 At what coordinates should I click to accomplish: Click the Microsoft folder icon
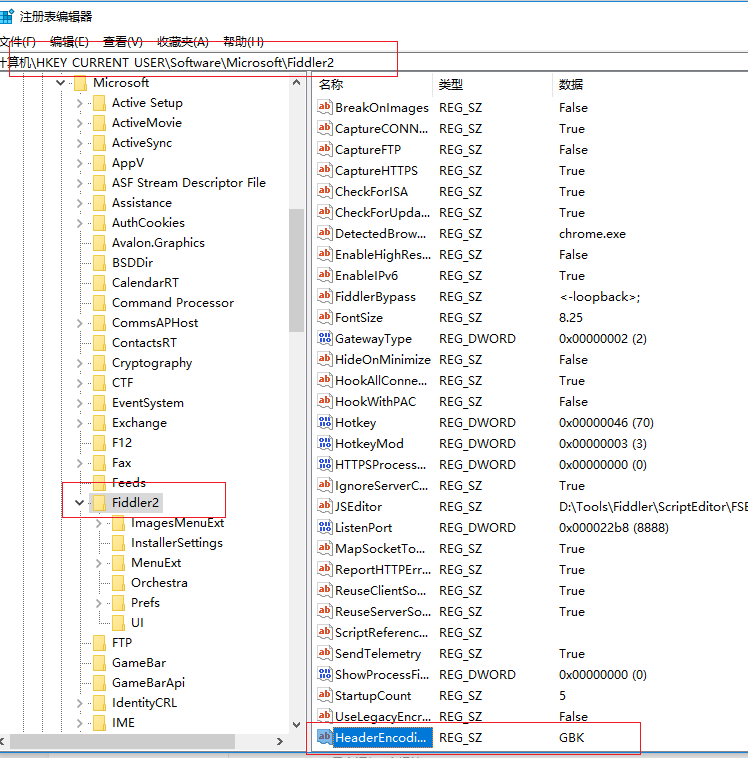pos(80,83)
